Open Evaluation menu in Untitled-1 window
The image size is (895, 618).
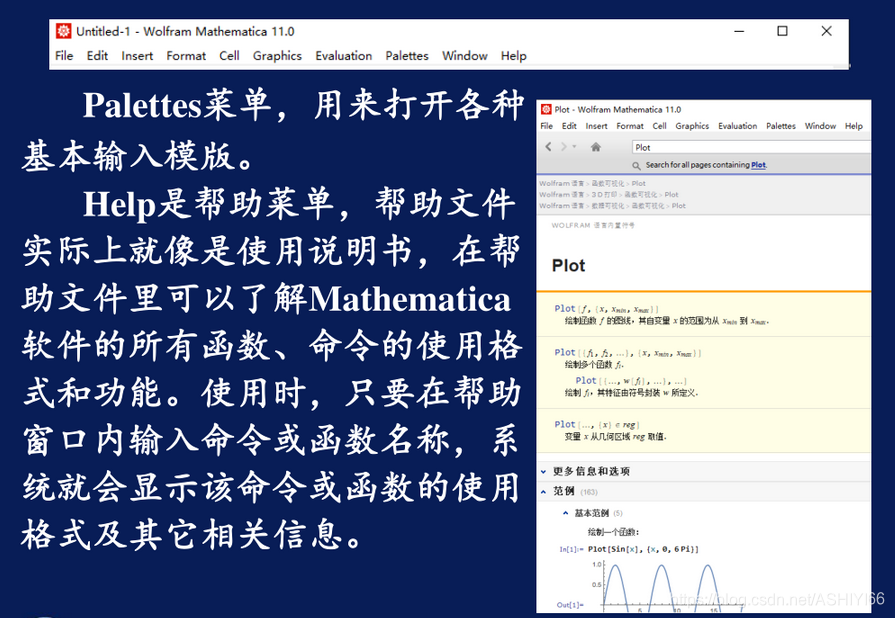[x=344, y=56]
